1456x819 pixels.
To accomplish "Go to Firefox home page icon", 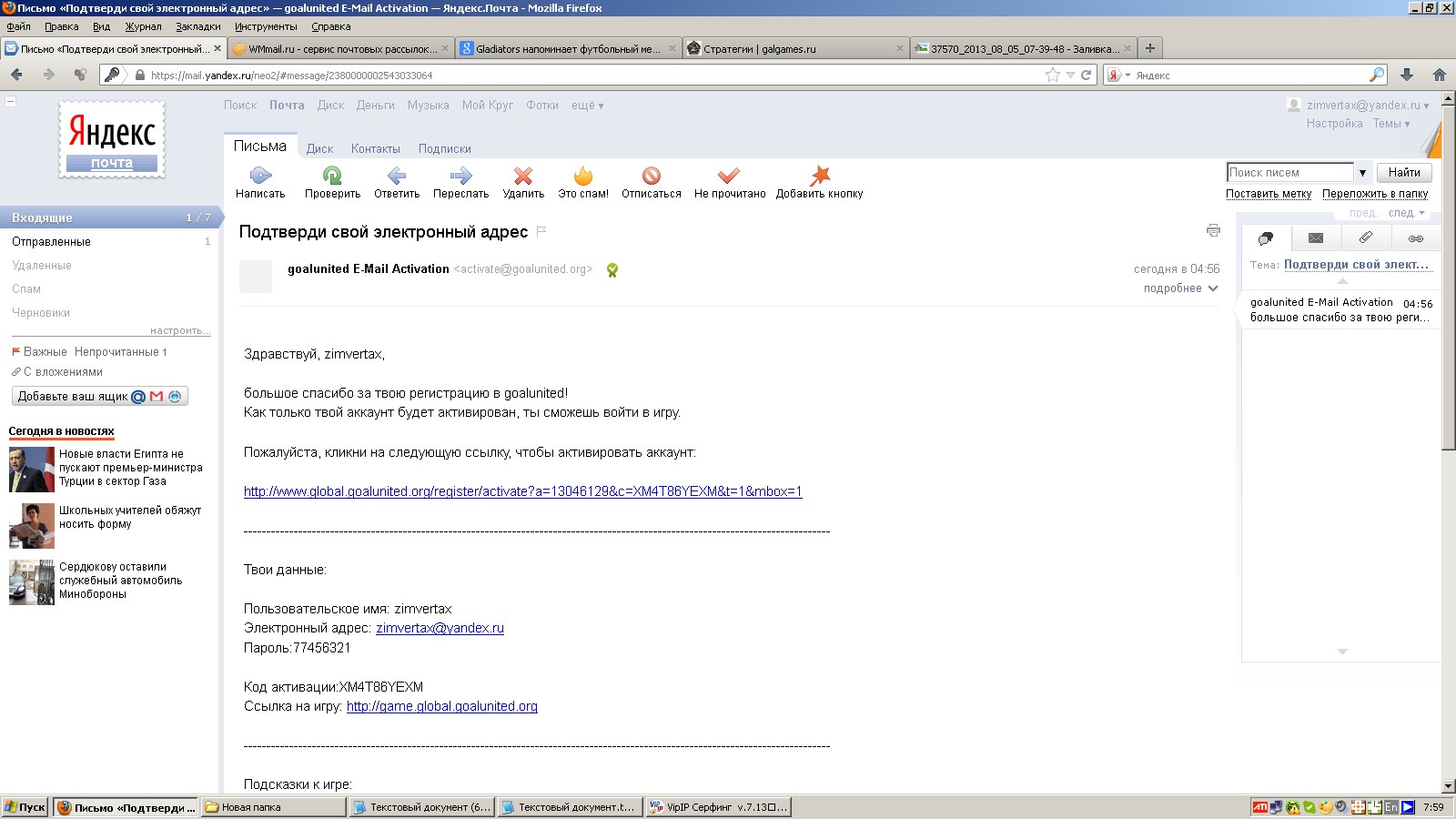I will pyautogui.click(x=1440, y=75).
